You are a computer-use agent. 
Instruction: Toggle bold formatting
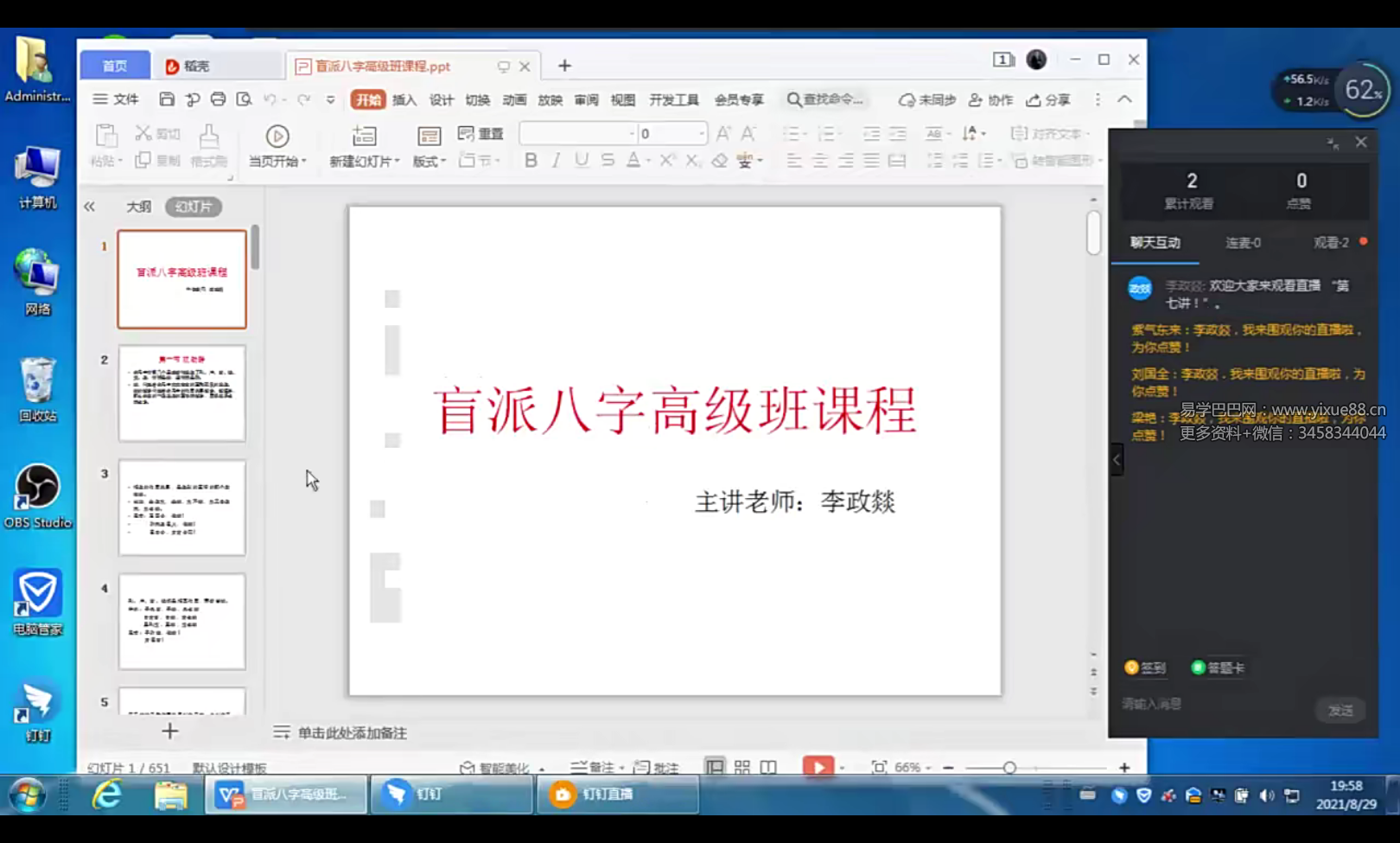(531, 161)
